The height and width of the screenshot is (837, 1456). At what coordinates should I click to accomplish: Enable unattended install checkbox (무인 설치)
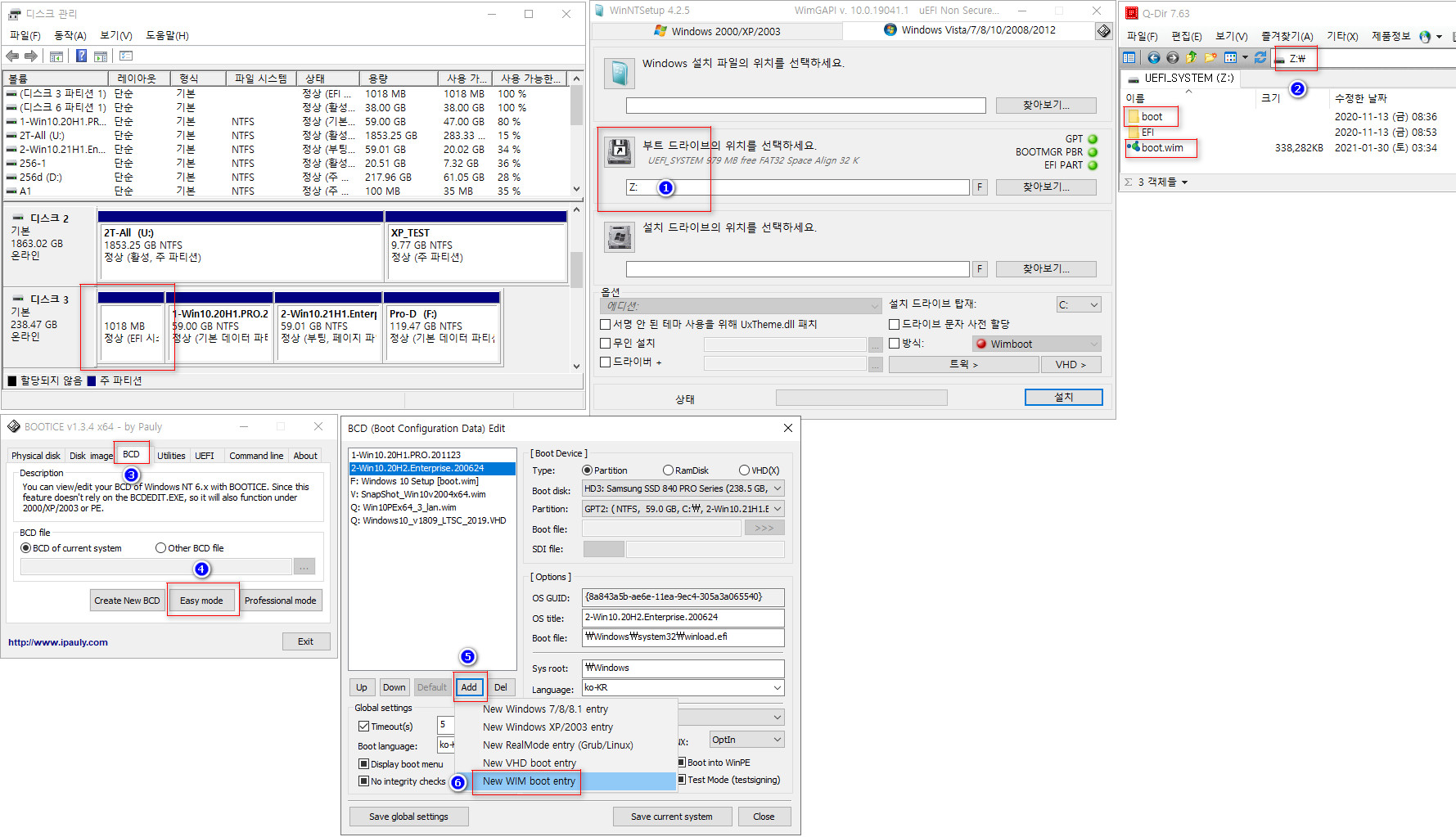[606, 344]
